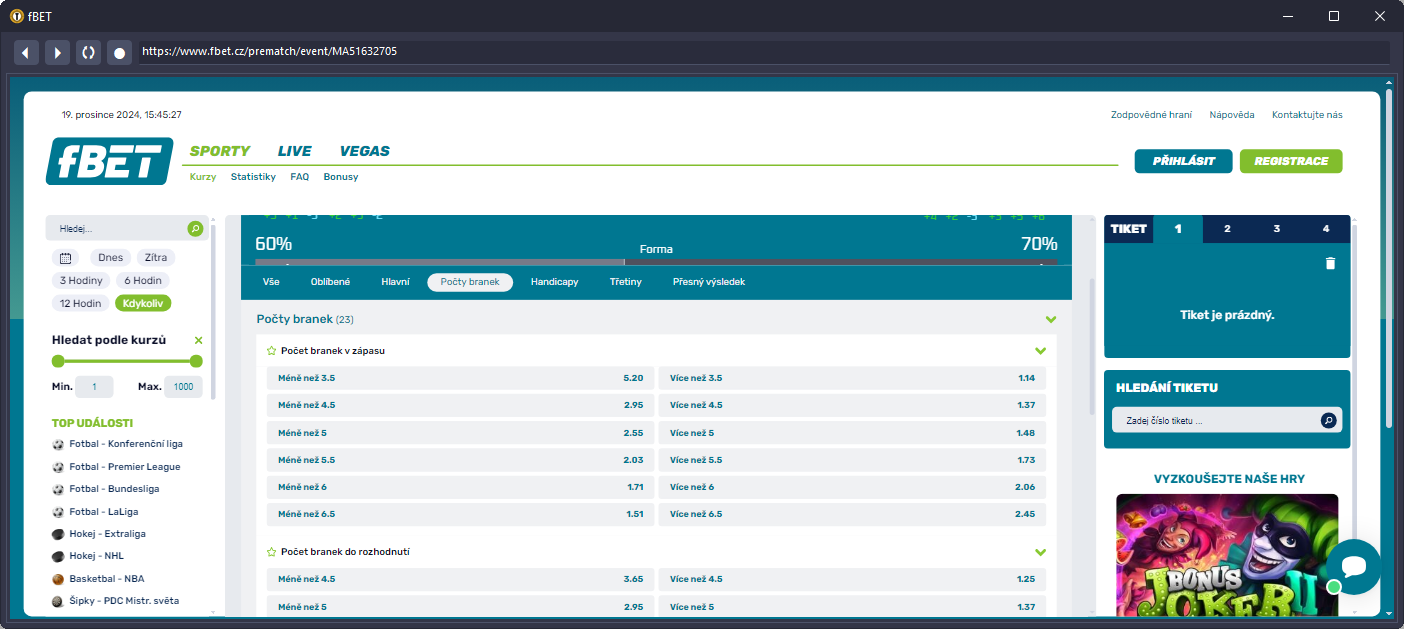This screenshot has height=629, width=1404.
Task: Collapse the 'Počet branek v zápasu' market chevron
Action: point(1041,351)
